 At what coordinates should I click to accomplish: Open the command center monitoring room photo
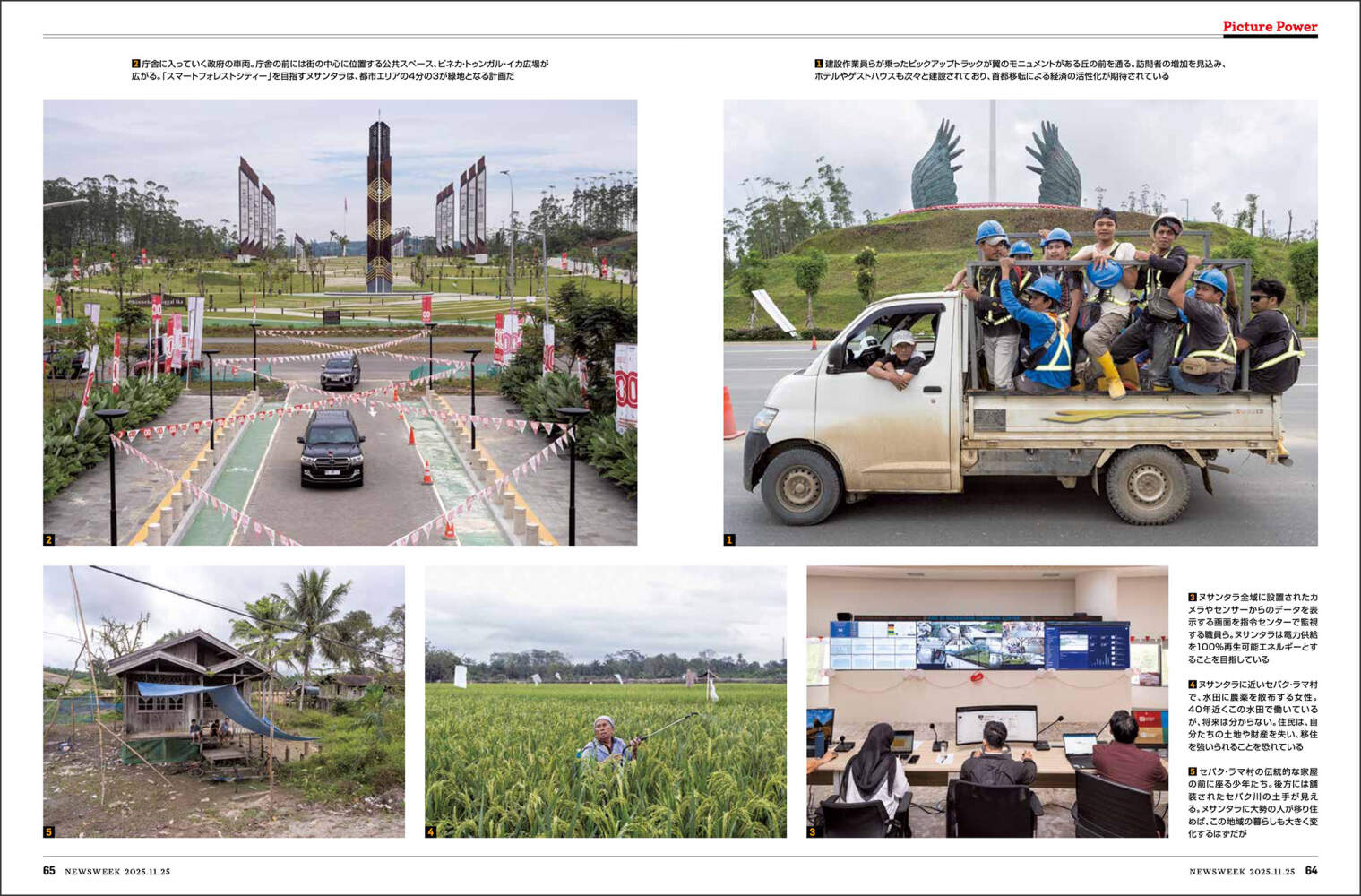tap(986, 701)
